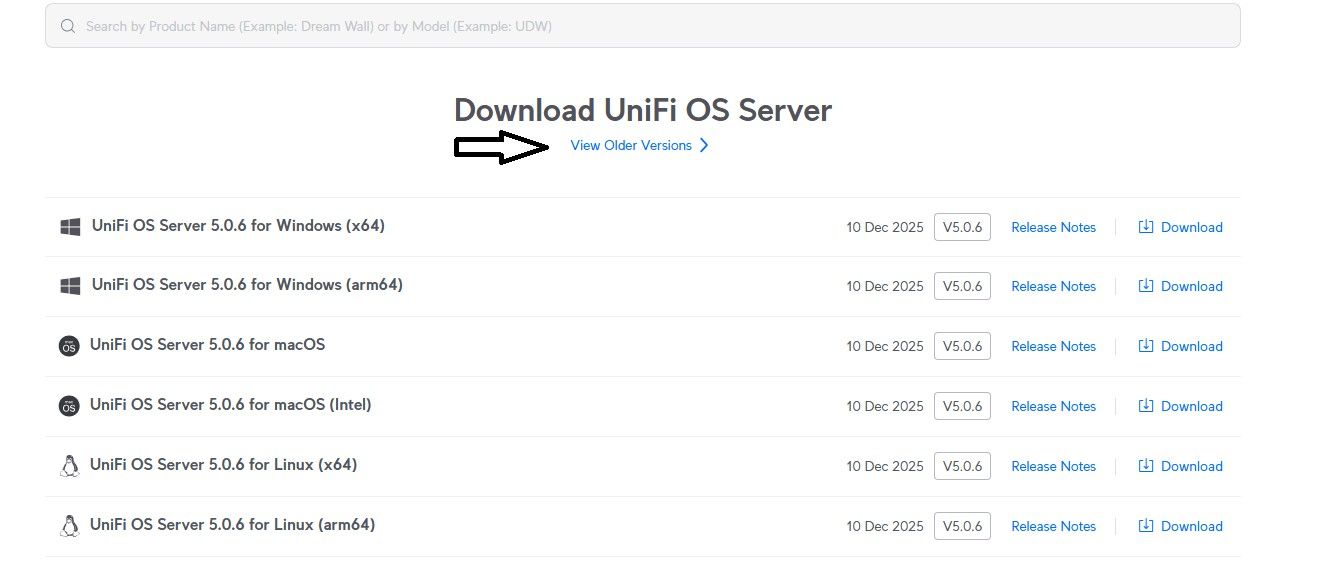Viewport: 1344px width, 585px height.
Task: Expand View Older Versions chevron arrow
Action: (704, 146)
